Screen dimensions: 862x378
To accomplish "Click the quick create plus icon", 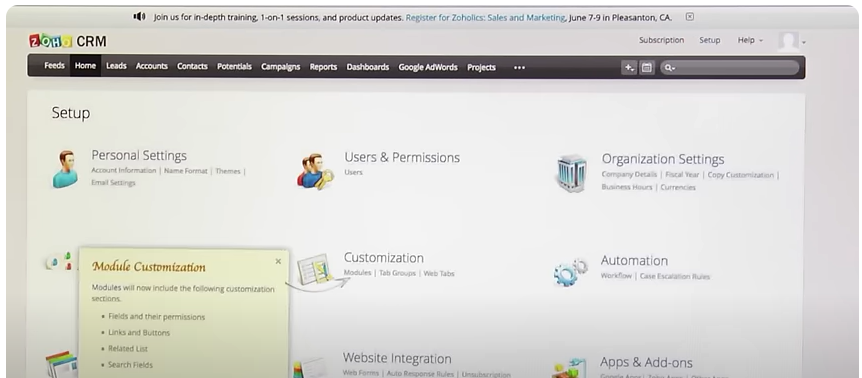I will click(628, 68).
